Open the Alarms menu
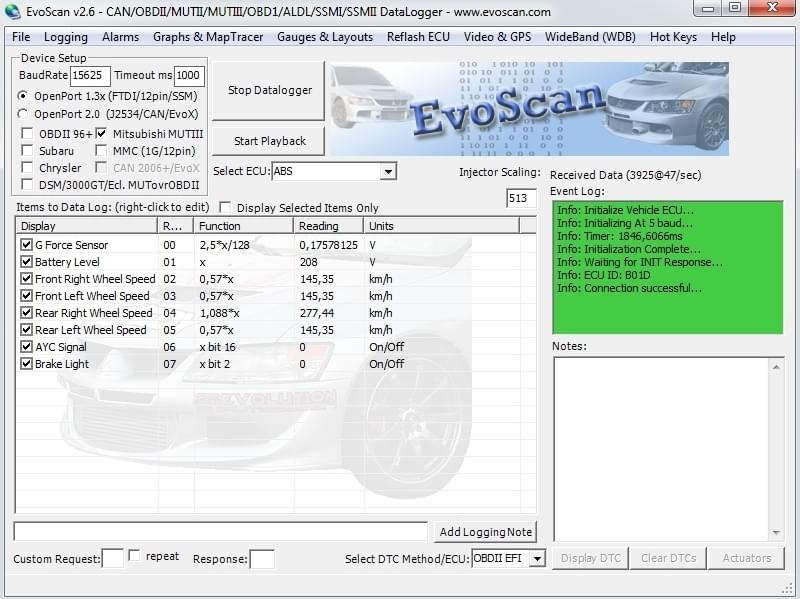The height and width of the screenshot is (599, 800). click(x=120, y=37)
